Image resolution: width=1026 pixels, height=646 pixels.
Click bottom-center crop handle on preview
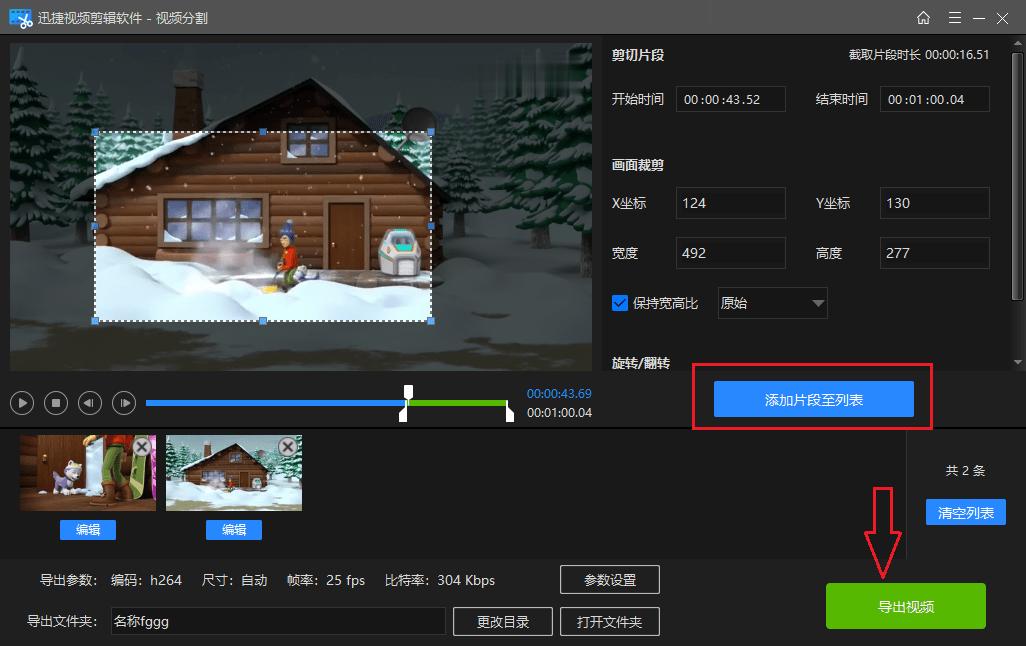(x=263, y=321)
